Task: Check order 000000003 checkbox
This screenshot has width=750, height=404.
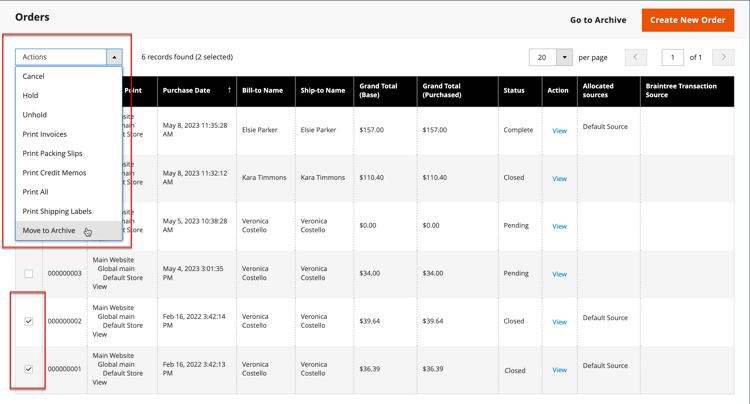Action: click(29, 273)
